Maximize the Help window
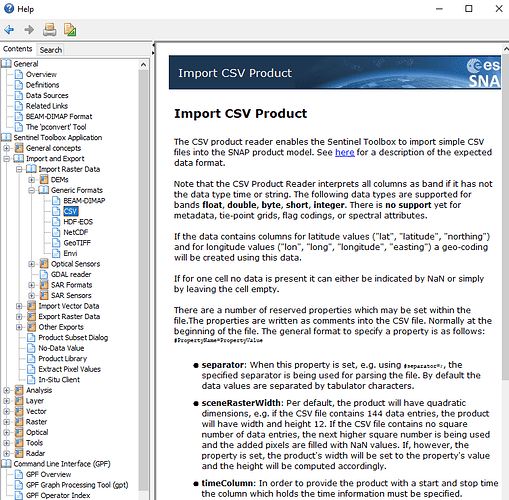 469,9
